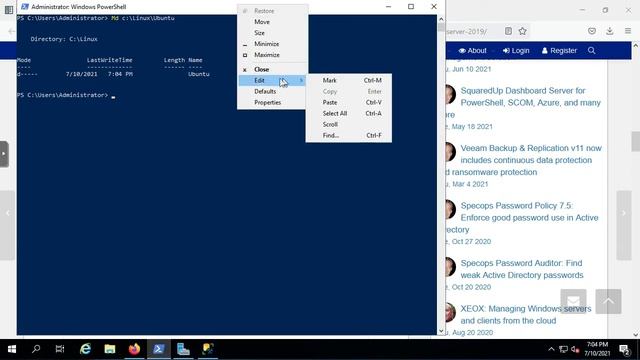
Task: Open File Explorer from taskbar
Action: [110, 349]
